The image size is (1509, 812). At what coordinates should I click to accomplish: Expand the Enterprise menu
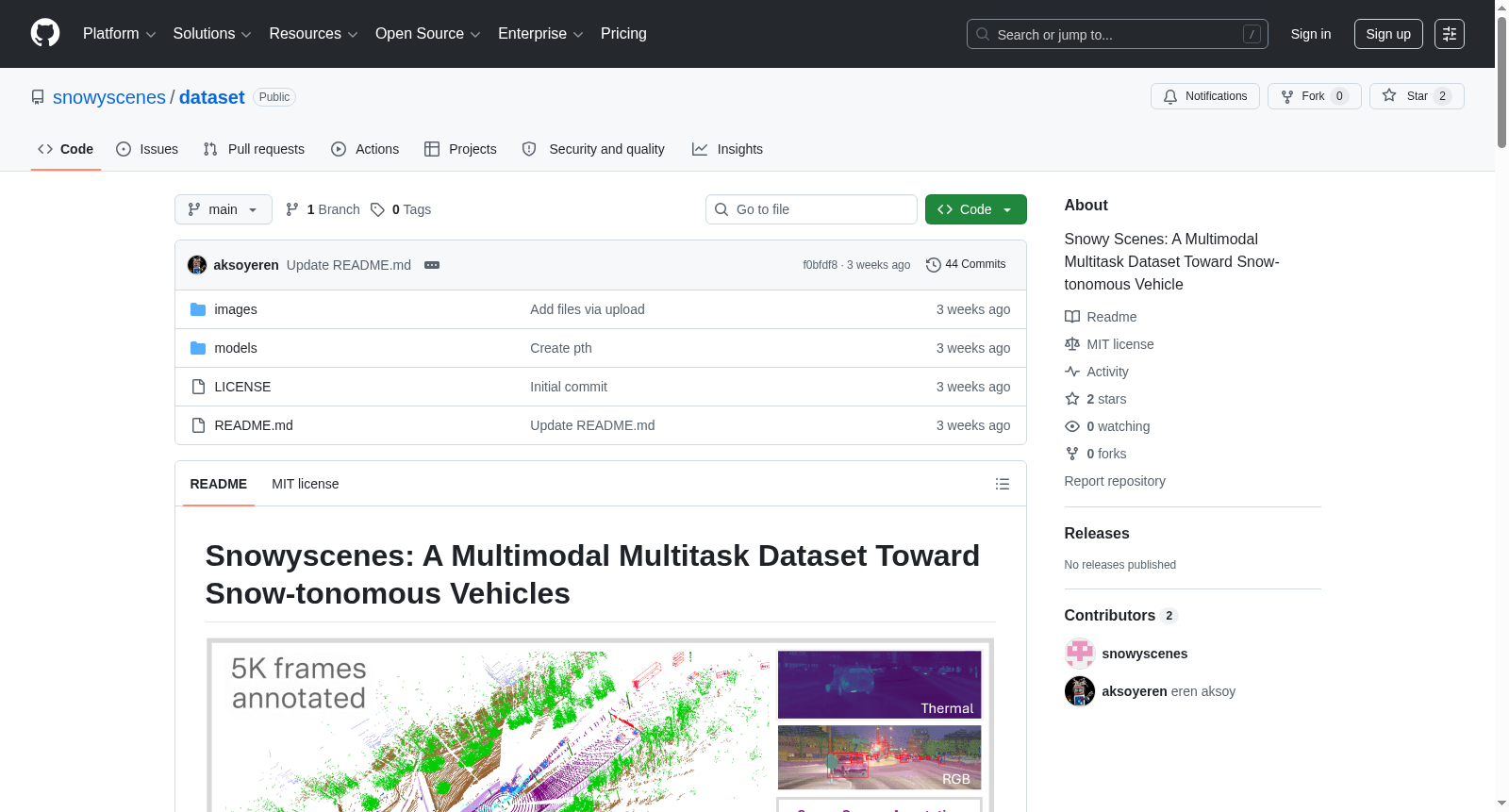point(540,34)
